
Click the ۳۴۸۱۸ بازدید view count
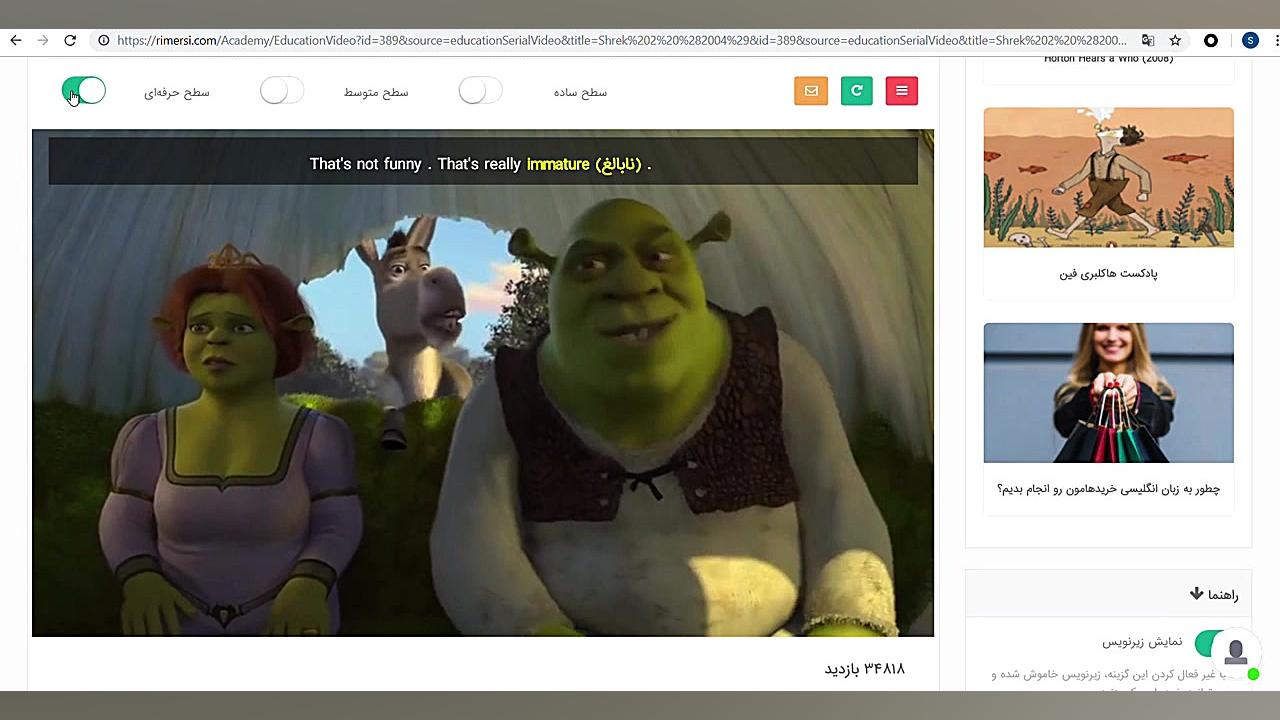865,668
